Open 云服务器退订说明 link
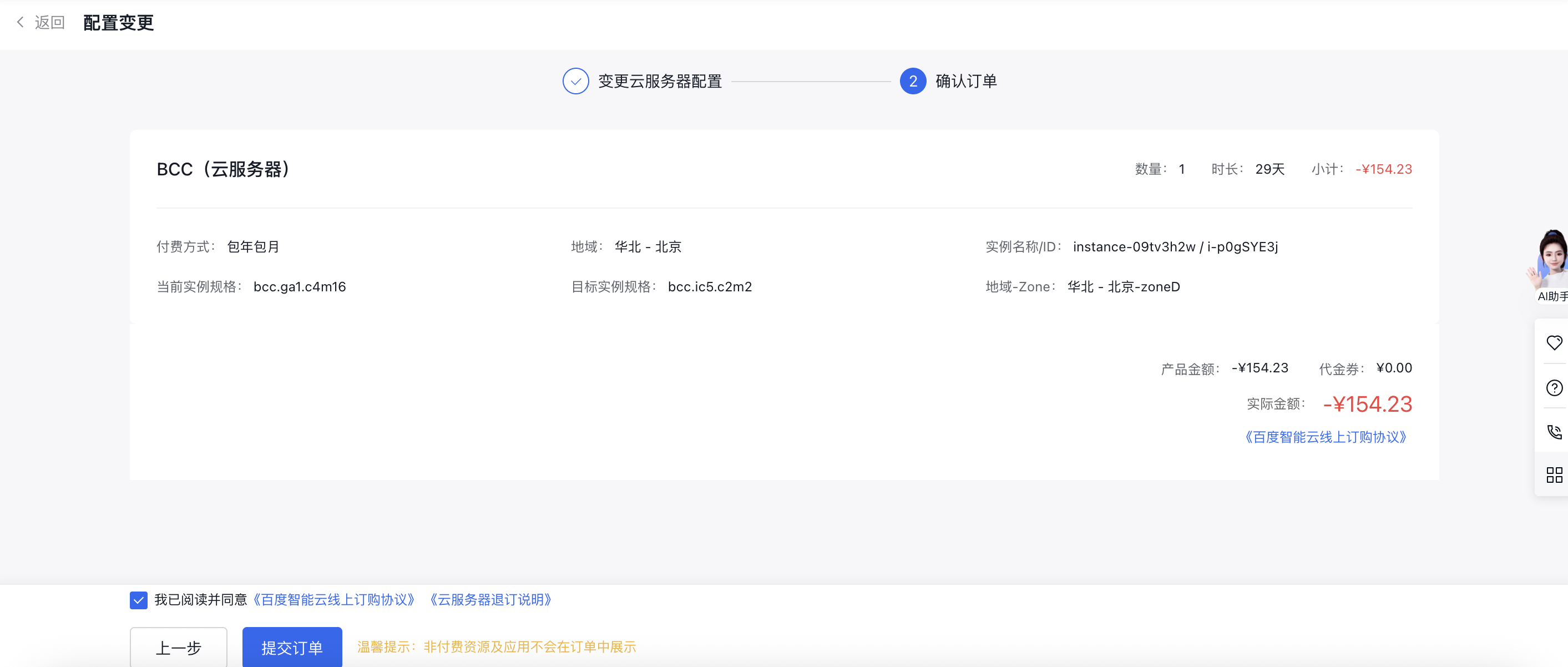The width and height of the screenshot is (1568, 667). click(490, 600)
